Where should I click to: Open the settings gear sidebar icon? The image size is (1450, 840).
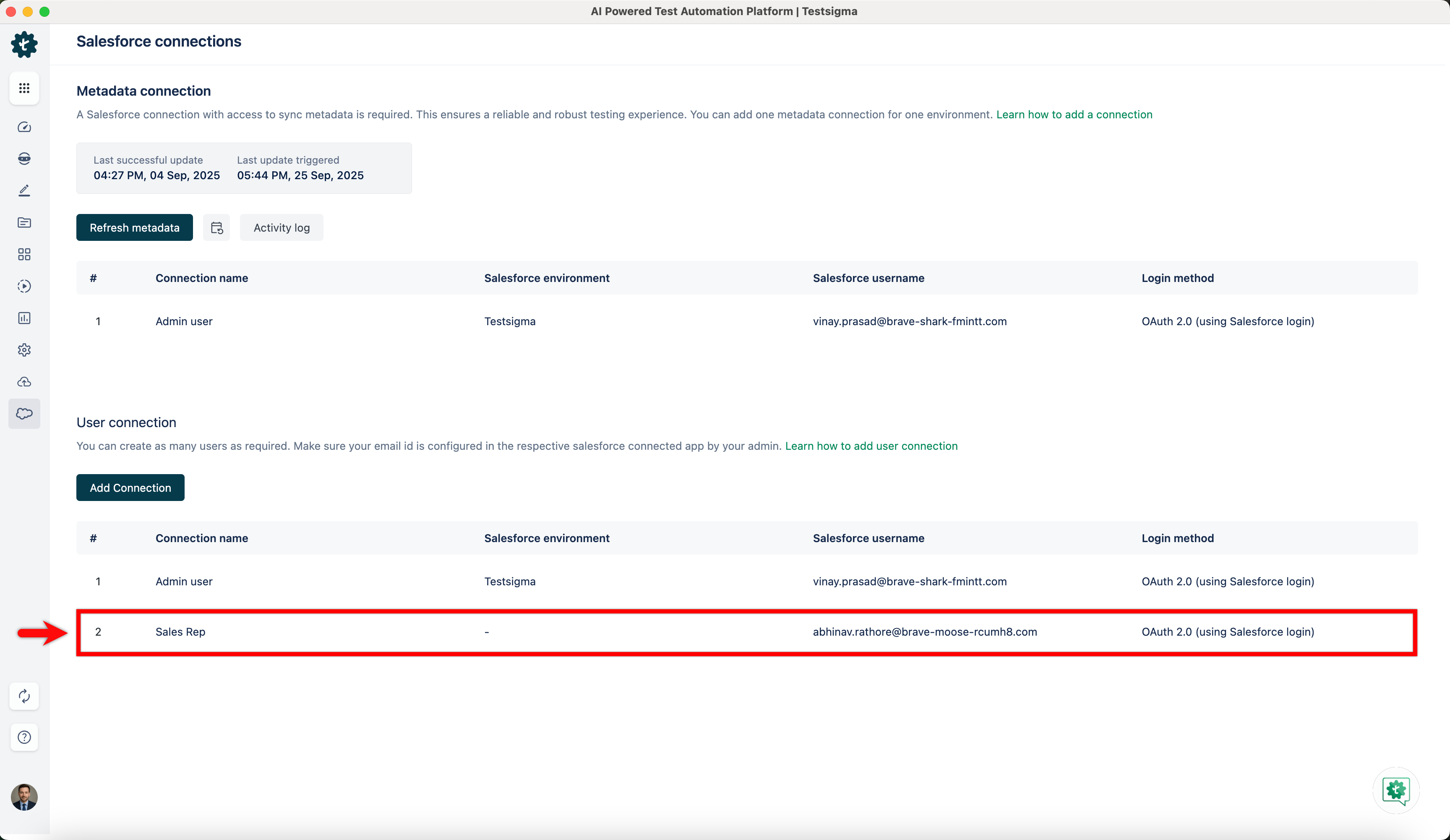pyautogui.click(x=24, y=350)
